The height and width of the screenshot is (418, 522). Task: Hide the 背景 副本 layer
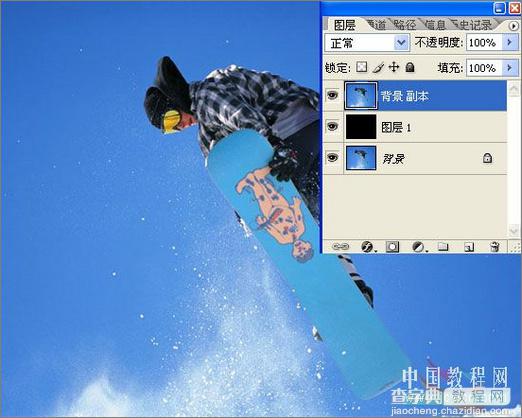[x=332, y=95]
